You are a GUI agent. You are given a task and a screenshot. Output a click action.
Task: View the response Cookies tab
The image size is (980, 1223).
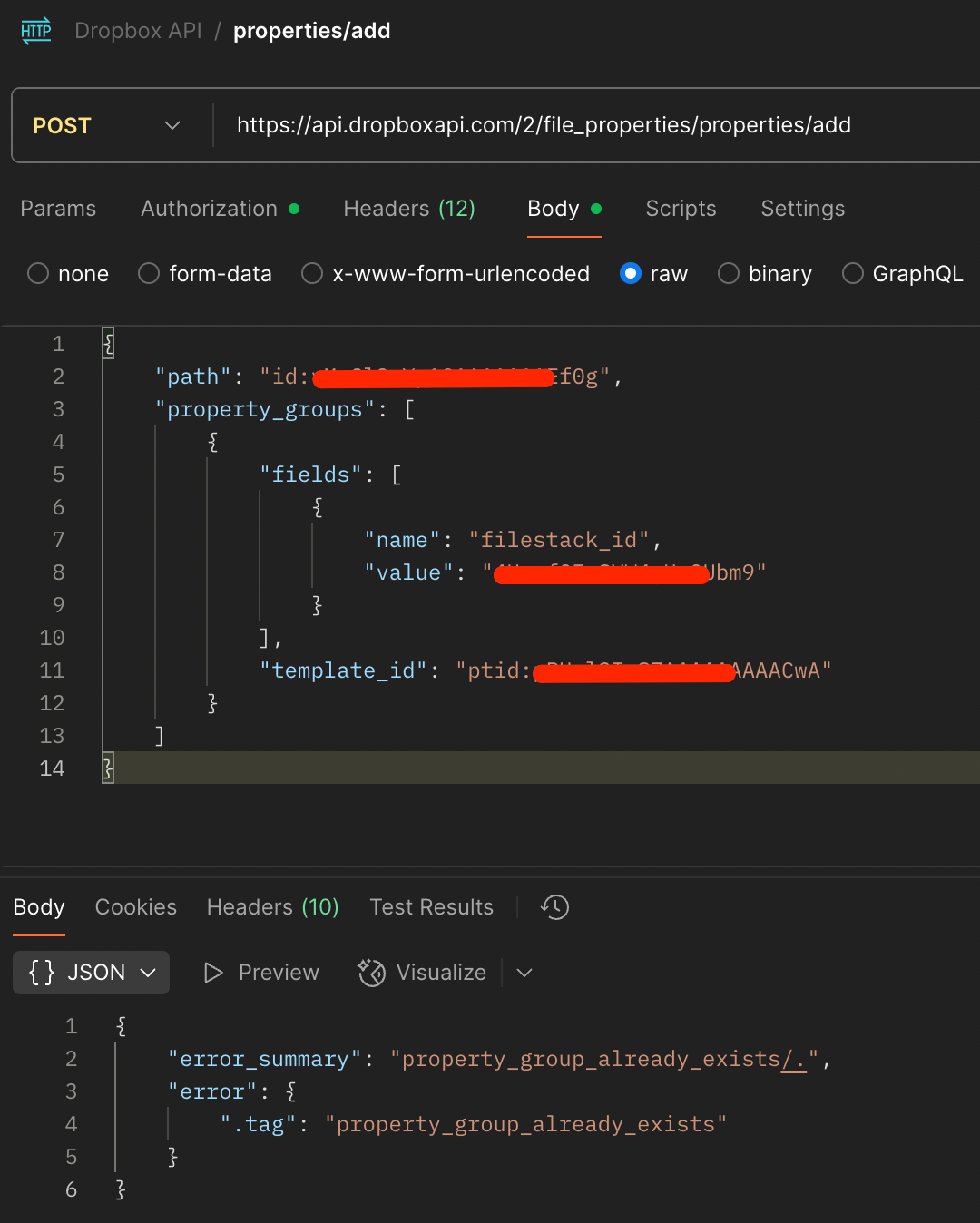[x=136, y=907]
